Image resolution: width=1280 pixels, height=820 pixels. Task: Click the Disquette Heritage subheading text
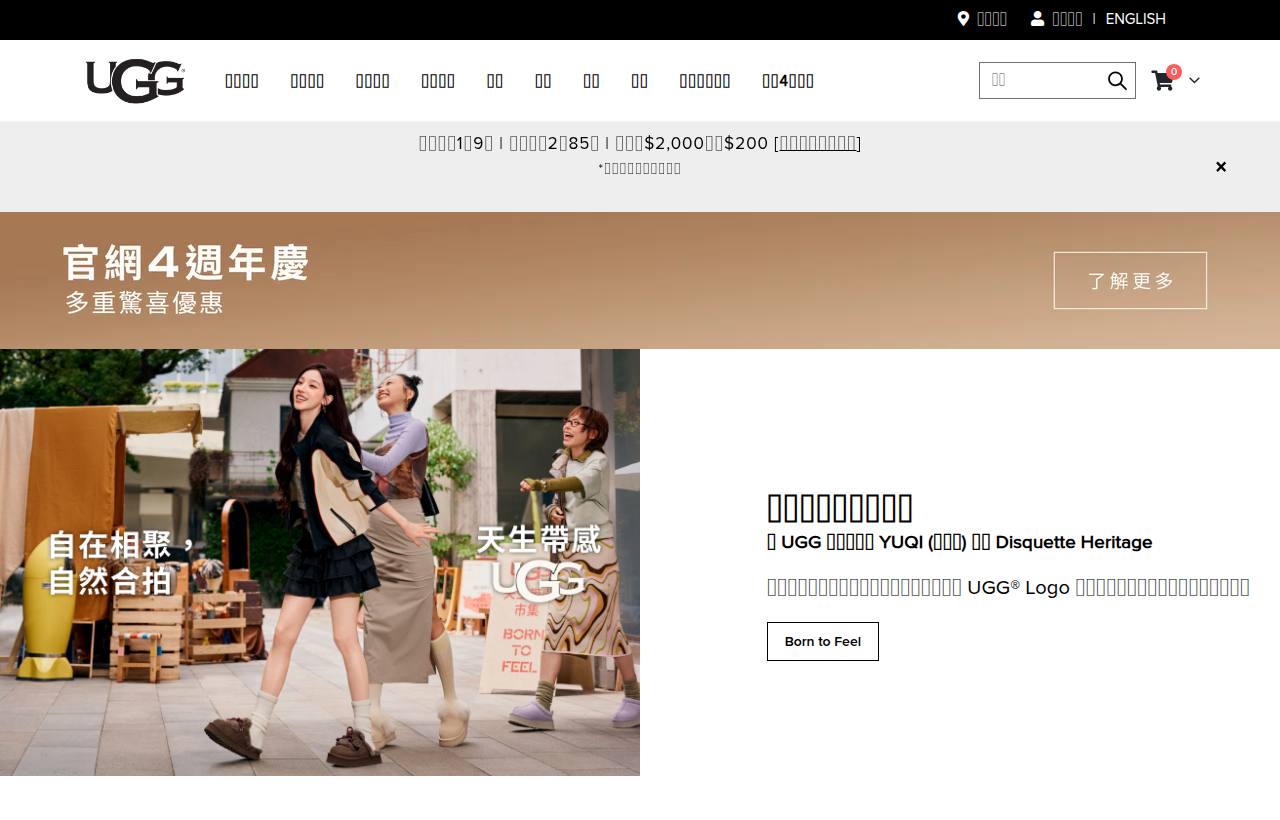pyautogui.click(x=960, y=542)
